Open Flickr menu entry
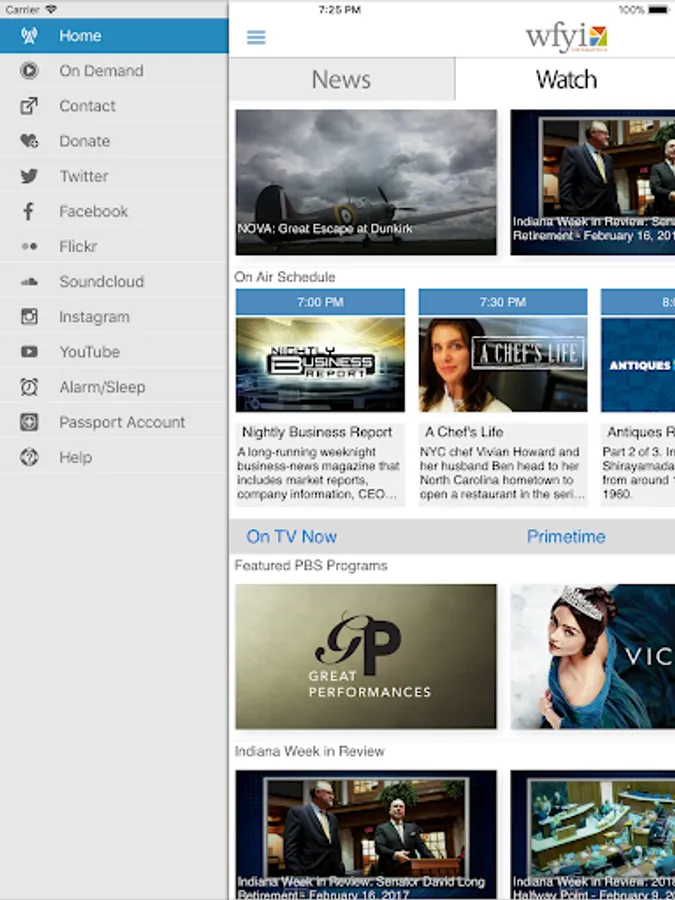Viewport: 675px width, 900px height. coord(114,246)
